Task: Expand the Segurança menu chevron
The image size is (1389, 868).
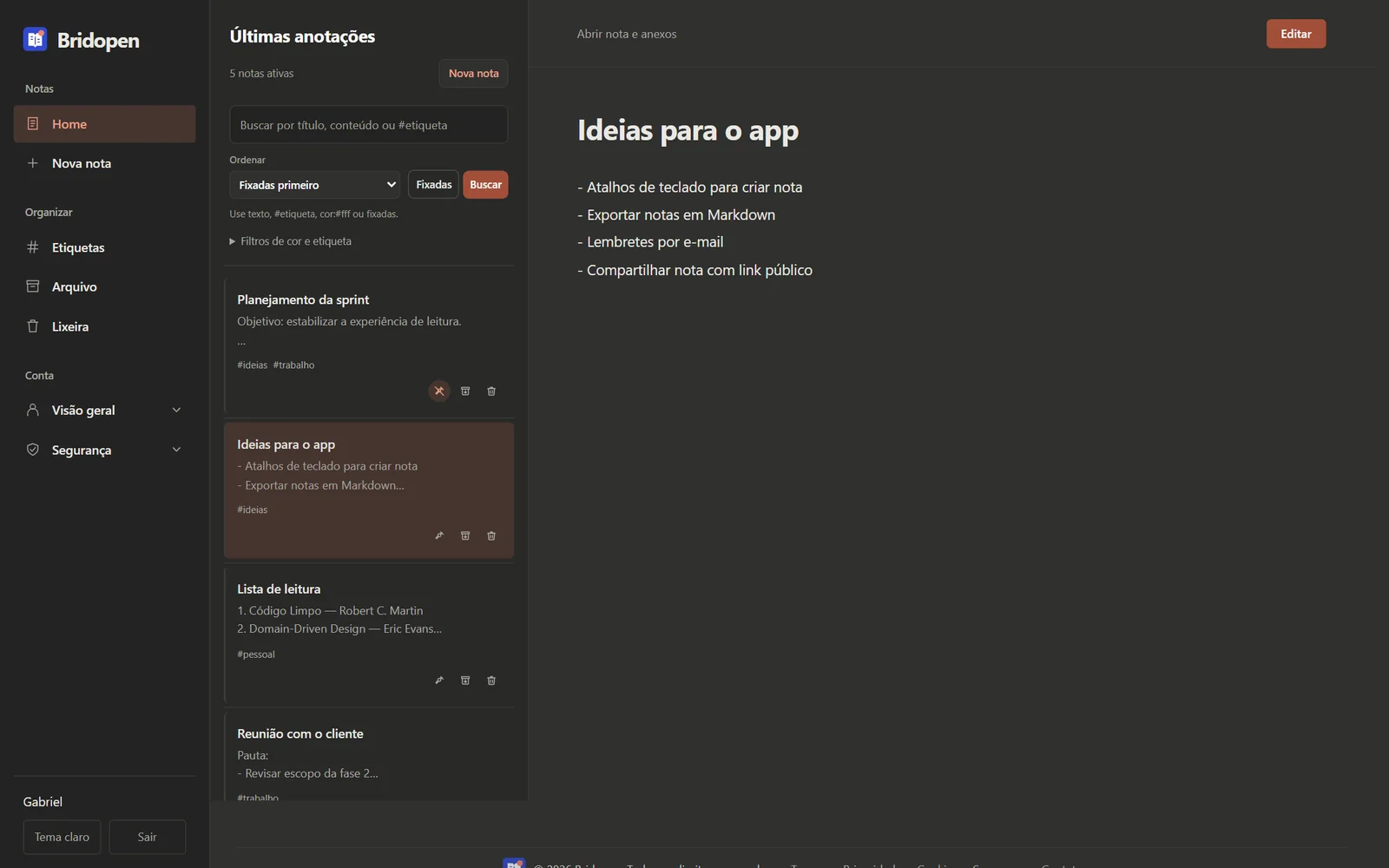Action: point(176,450)
